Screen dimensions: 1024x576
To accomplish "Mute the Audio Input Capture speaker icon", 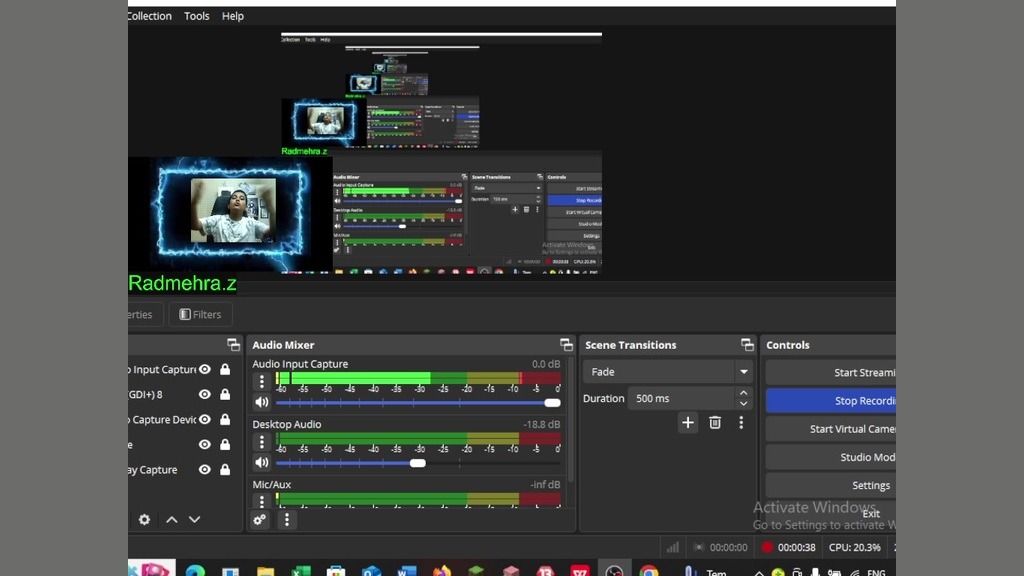I will coord(262,403).
